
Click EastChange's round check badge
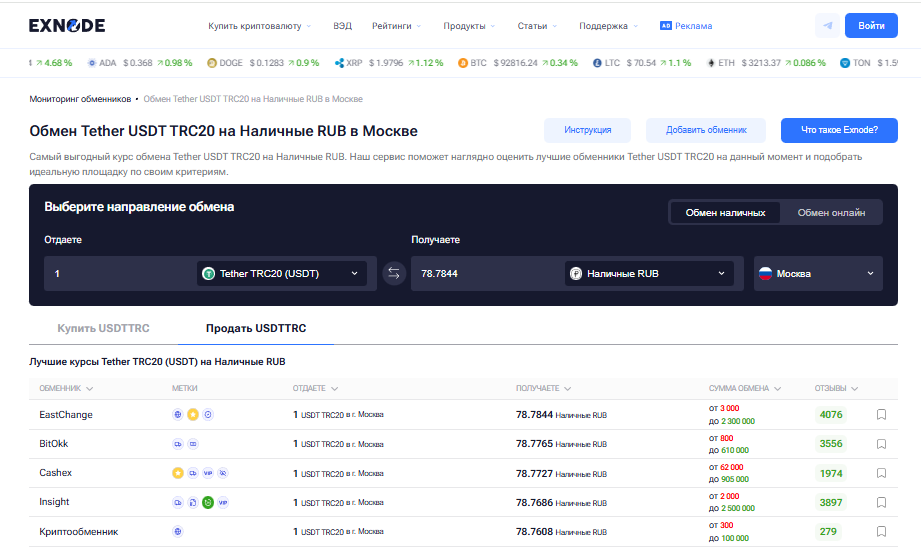pos(208,415)
